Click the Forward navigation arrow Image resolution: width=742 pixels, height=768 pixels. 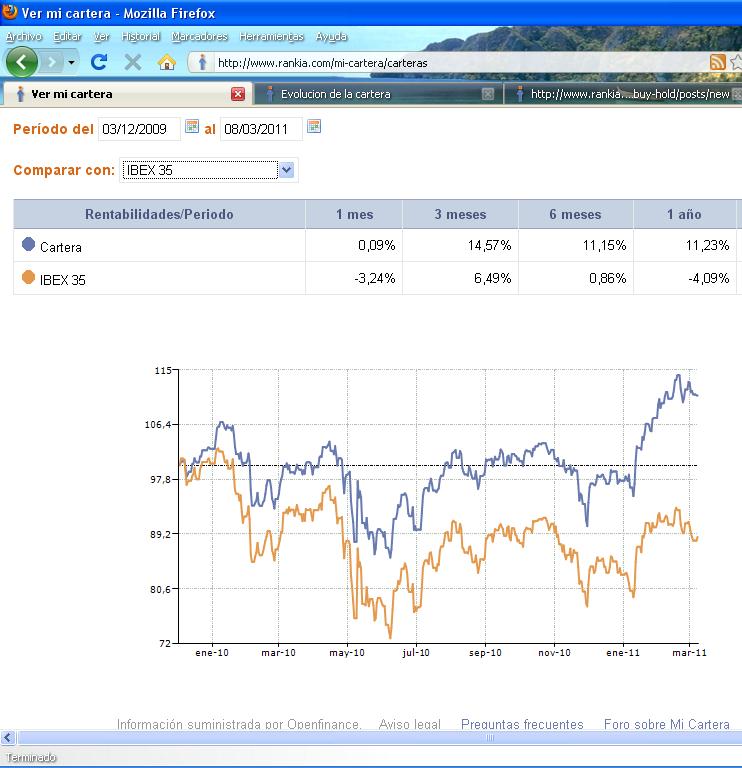tap(51, 62)
